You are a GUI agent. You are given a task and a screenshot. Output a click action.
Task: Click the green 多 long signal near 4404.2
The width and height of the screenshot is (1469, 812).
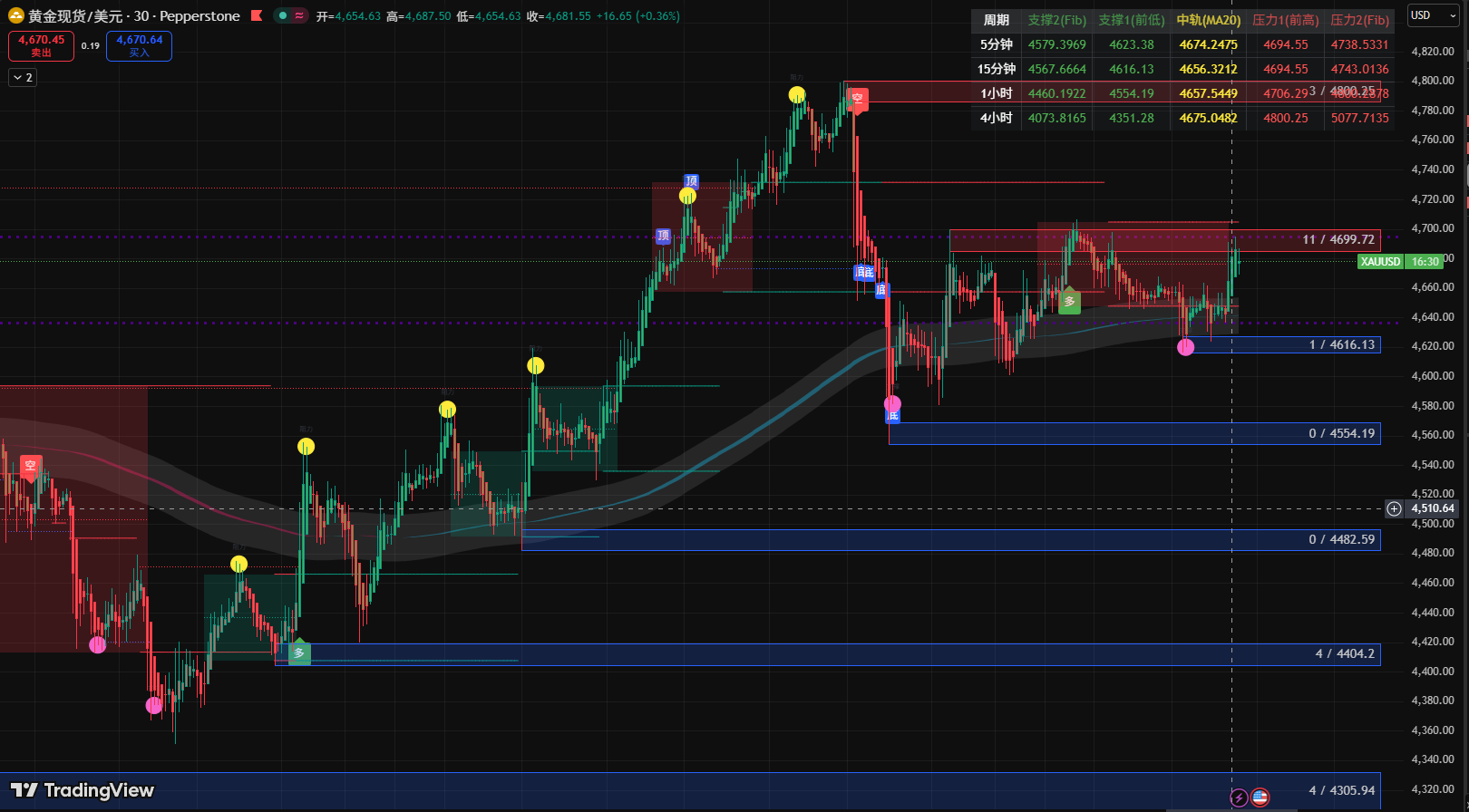[x=299, y=652]
